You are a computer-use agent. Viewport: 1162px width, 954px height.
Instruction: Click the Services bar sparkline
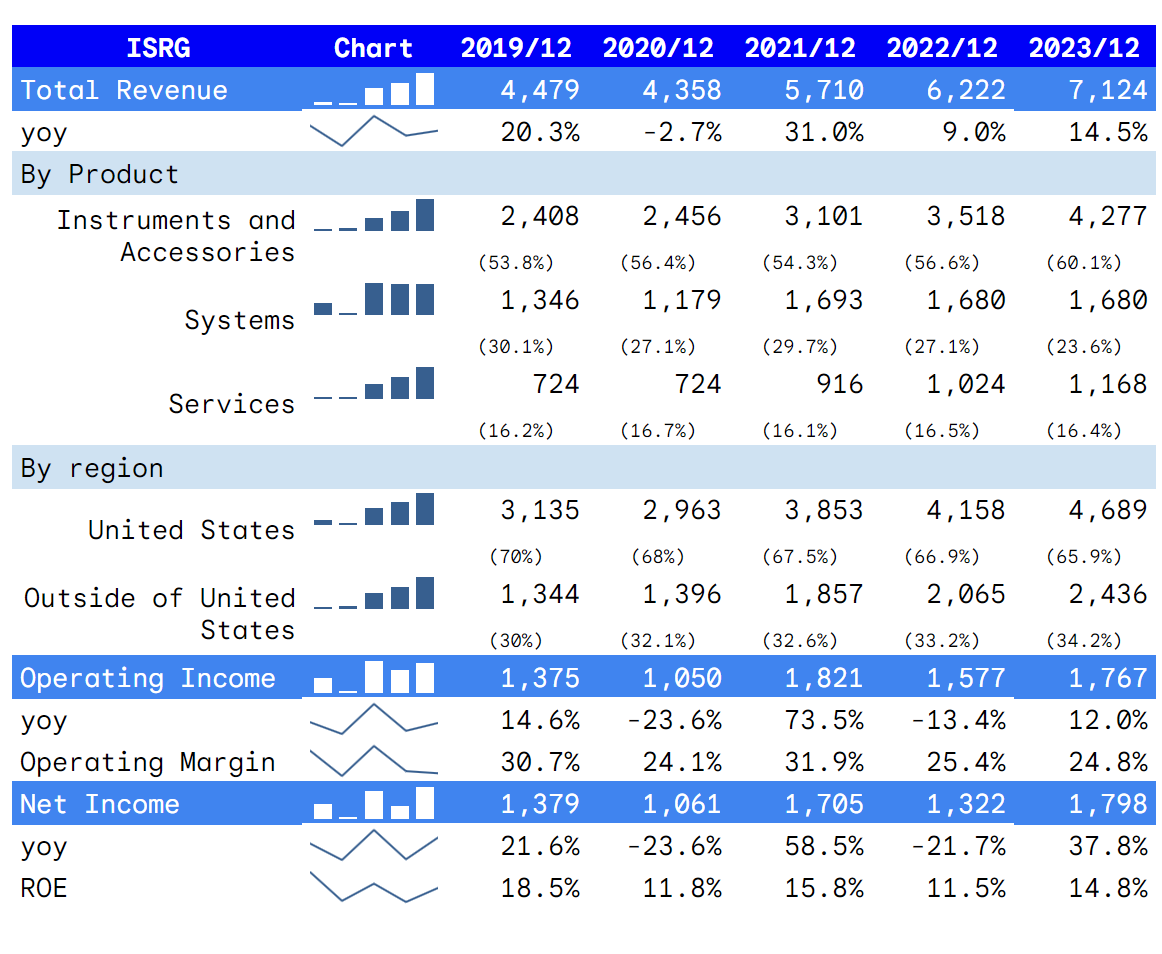click(374, 383)
